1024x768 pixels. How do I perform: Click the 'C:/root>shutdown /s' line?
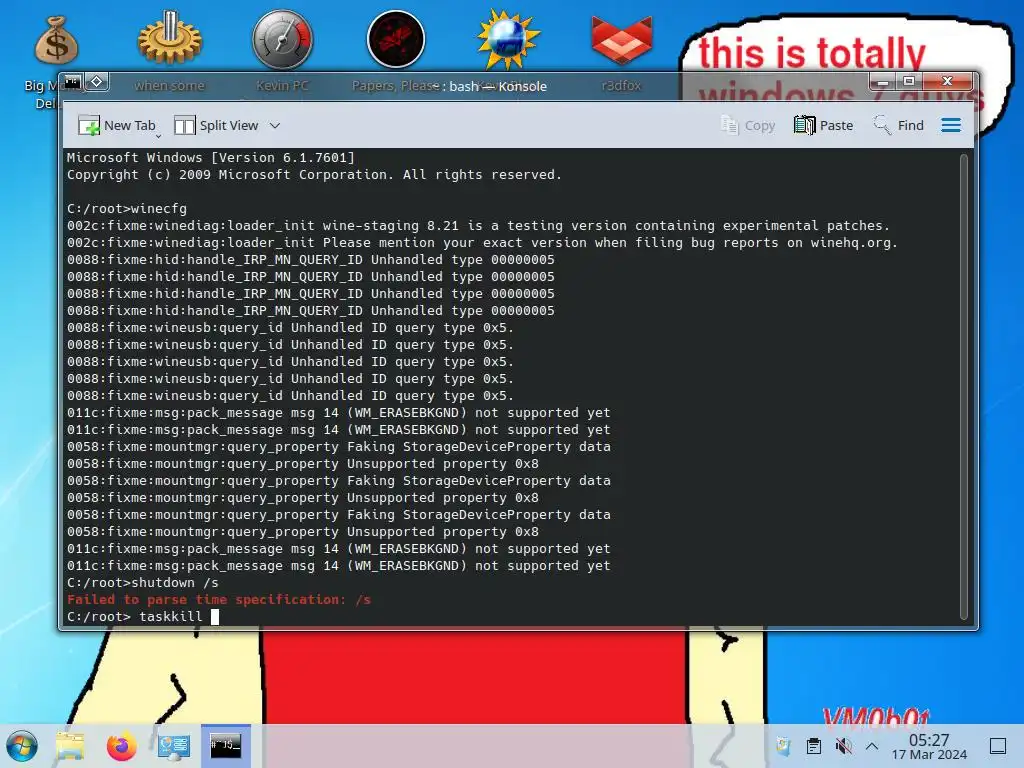(142, 583)
